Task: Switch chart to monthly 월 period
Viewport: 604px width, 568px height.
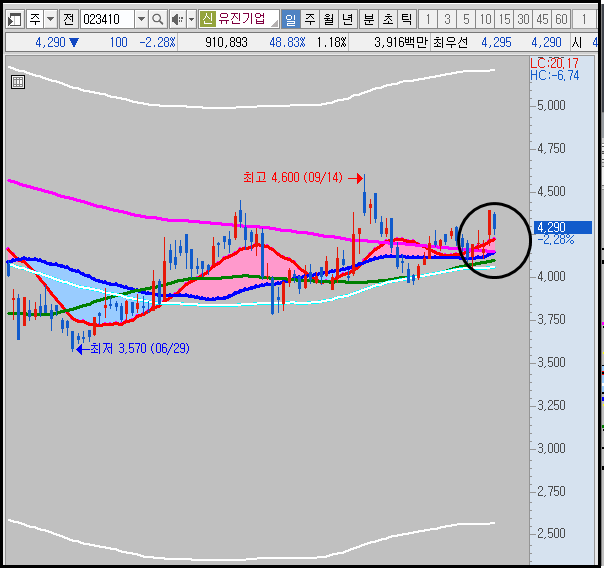Action: pyautogui.click(x=329, y=19)
